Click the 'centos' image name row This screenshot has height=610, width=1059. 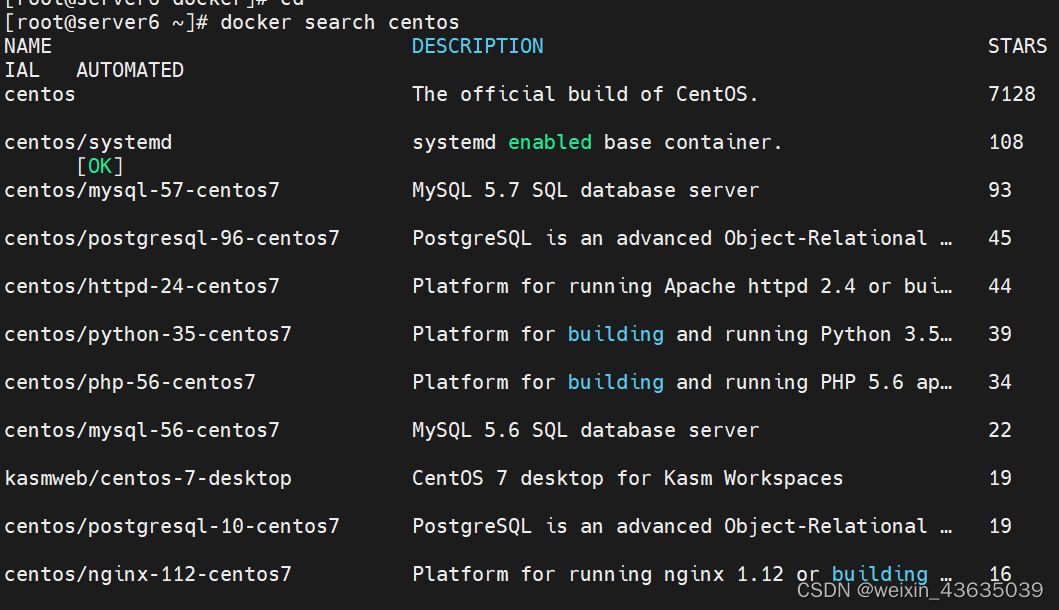pyautogui.click(x=40, y=94)
